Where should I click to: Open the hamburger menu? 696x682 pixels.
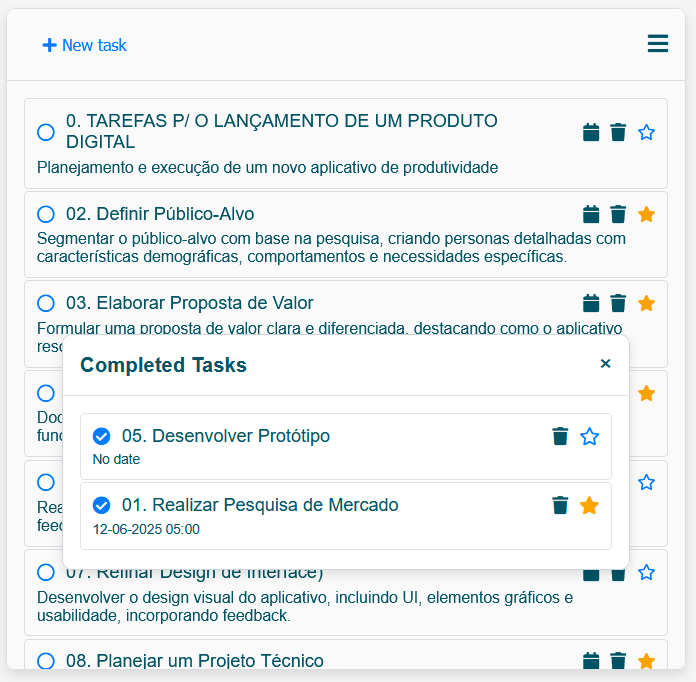pyautogui.click(x=657, y=44)
